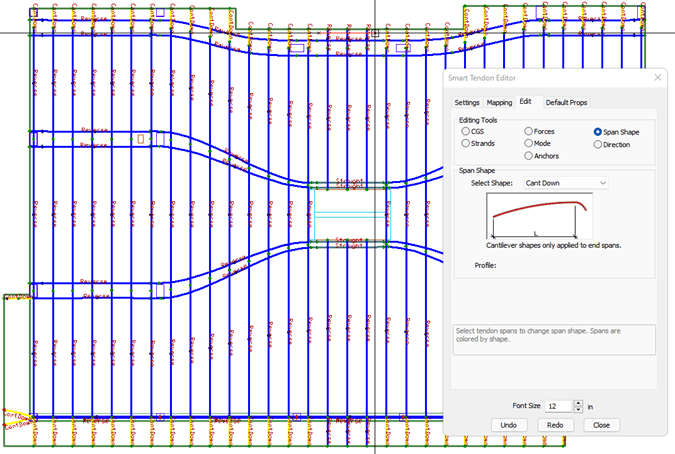675x454 pixels.
Task: Click the Font Size input field
Action: (558, 406)
